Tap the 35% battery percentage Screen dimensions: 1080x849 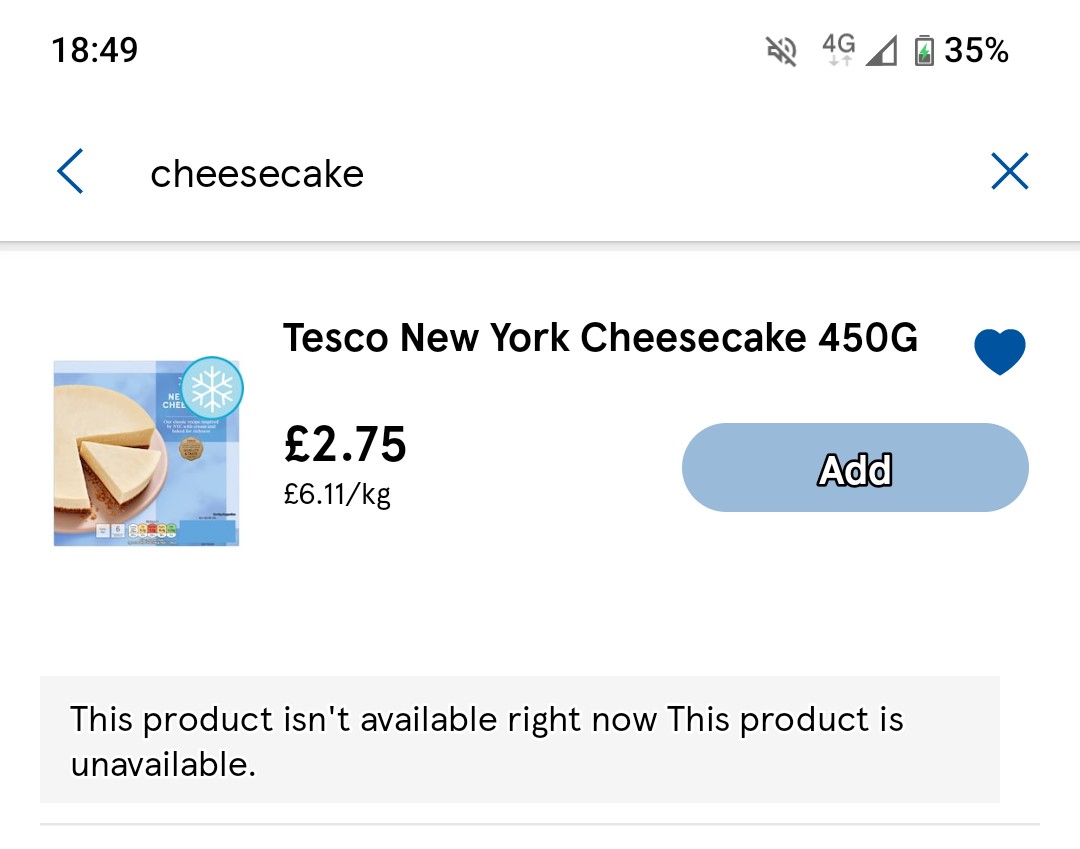pos(976,50)
